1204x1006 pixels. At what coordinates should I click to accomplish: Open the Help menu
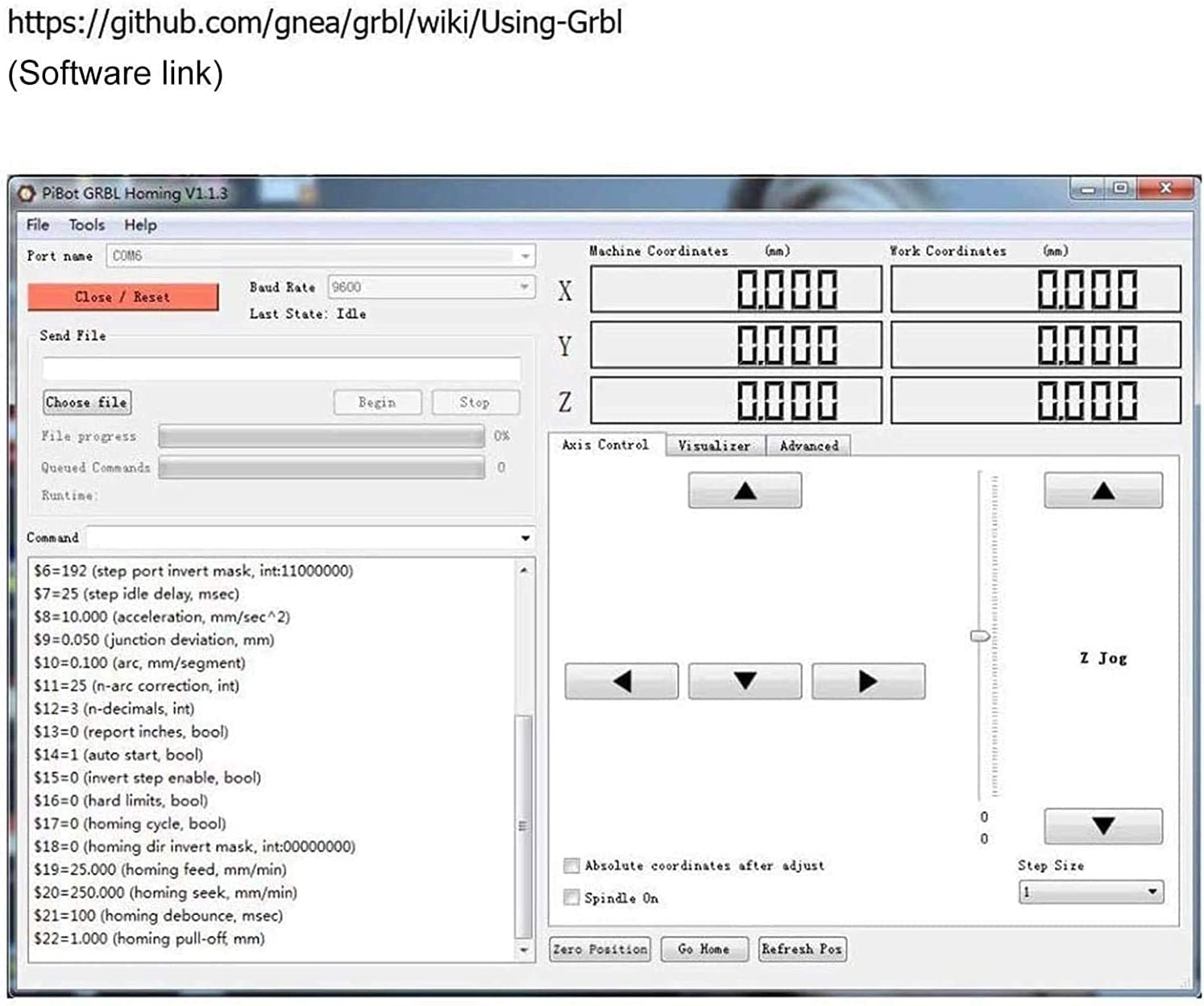pos(140,225)
